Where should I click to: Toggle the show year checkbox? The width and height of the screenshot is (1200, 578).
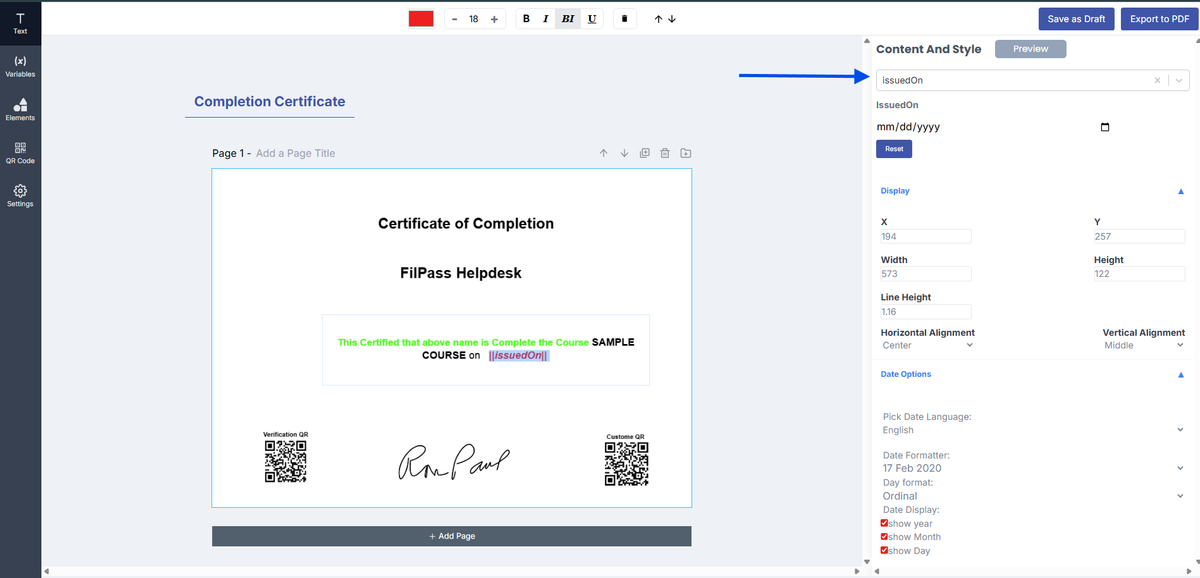click(x=884, y=523)
